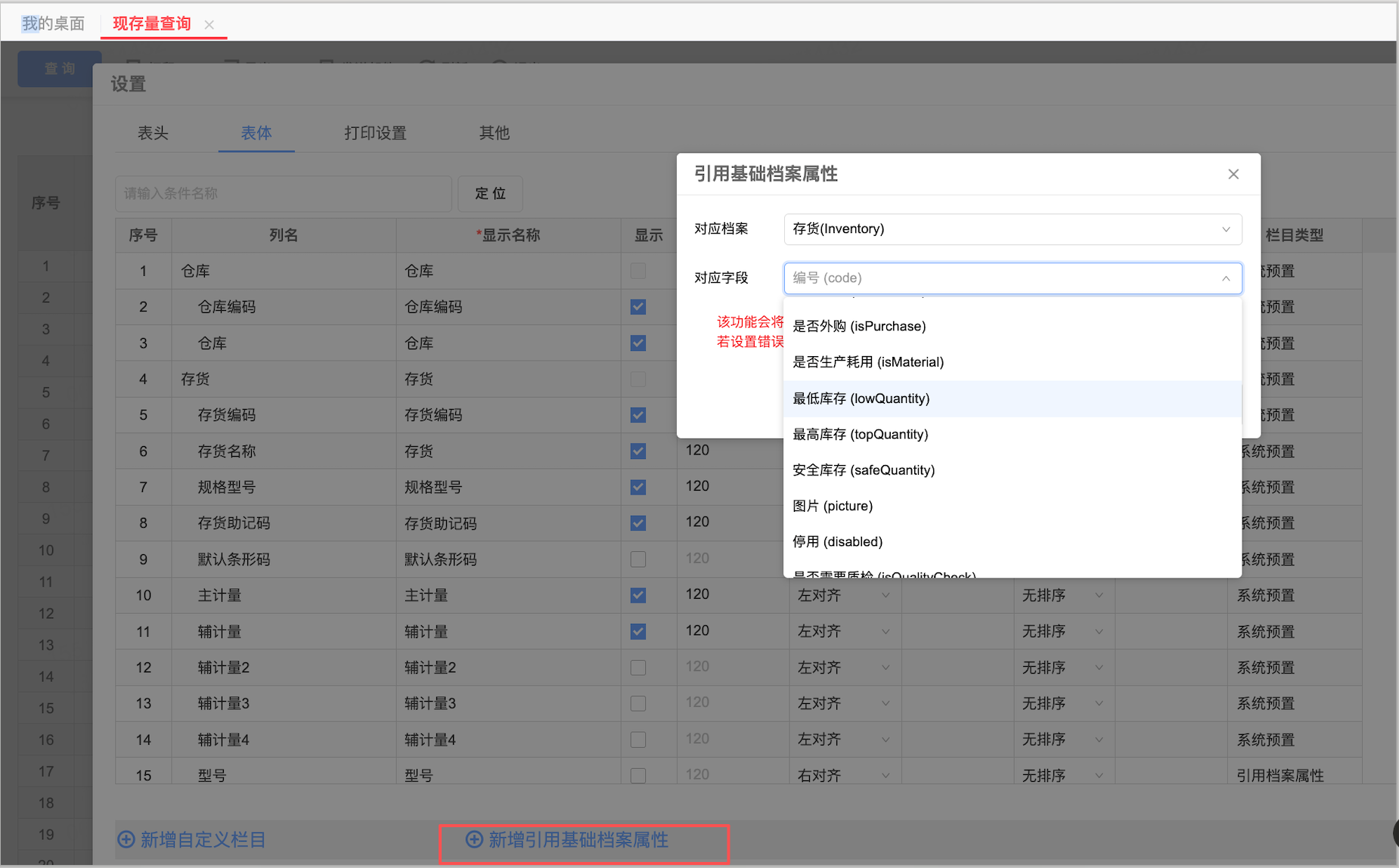Uncheck 显示 for 存货编码 row

click(638, 415)
